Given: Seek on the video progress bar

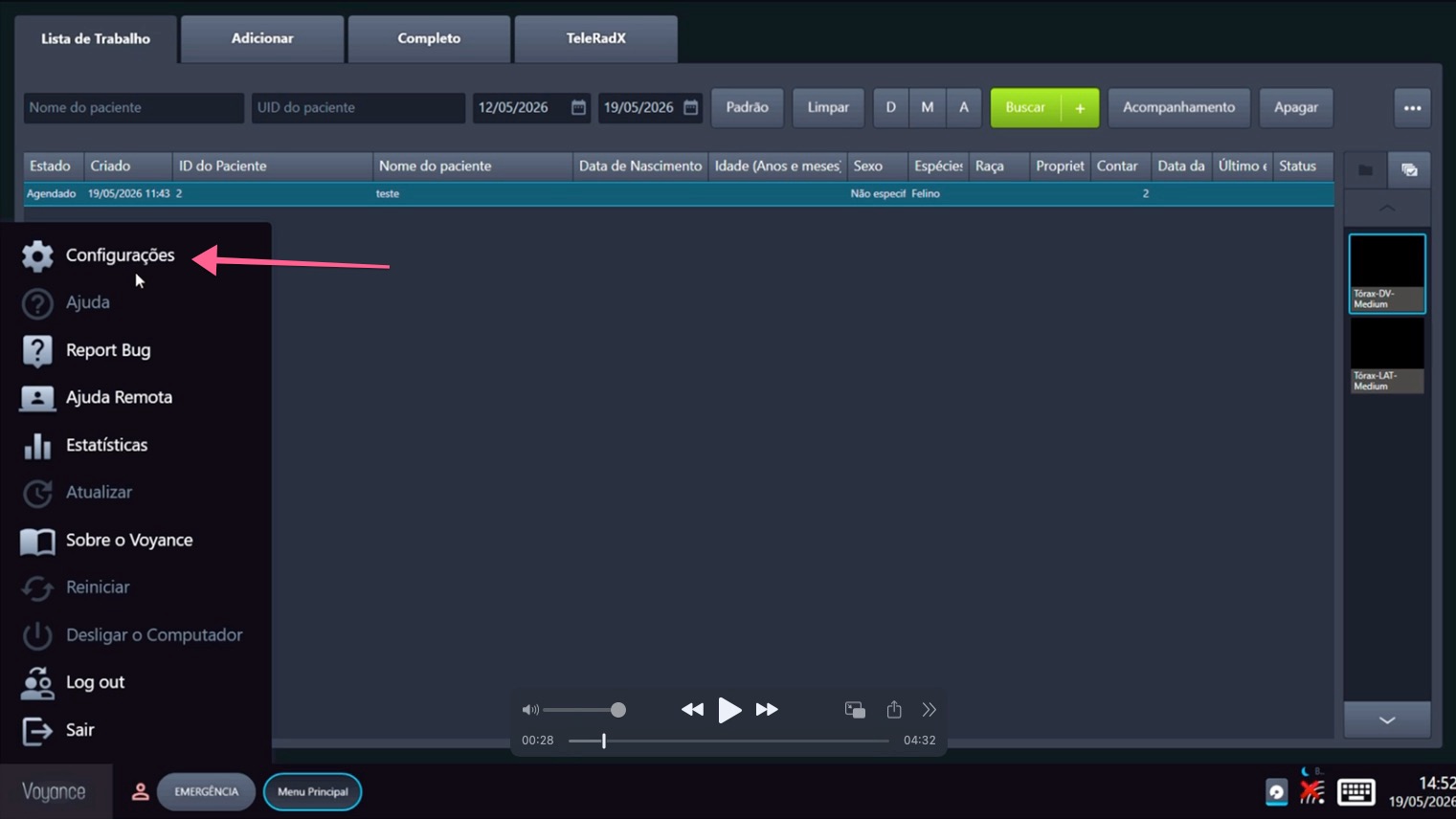Looking at the screenshot, I should pyautogui.click(x=728, y=741).
